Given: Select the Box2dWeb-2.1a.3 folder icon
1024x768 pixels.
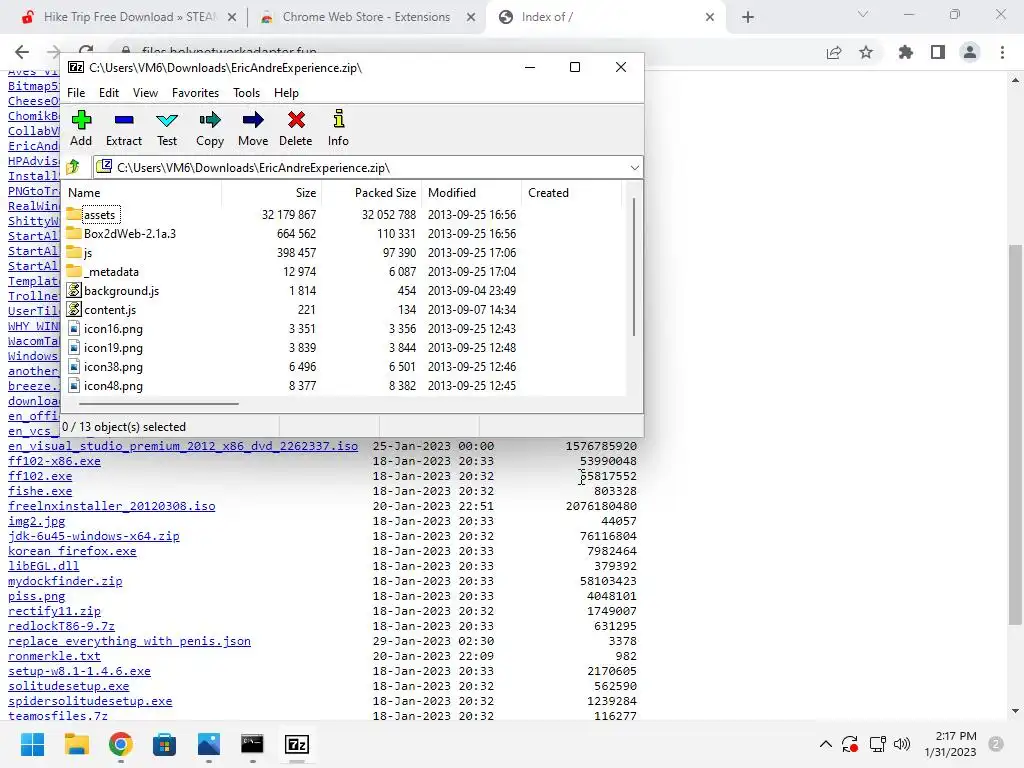Looking at the screenshot, I should pyautogui.click(x=74, y=232).
